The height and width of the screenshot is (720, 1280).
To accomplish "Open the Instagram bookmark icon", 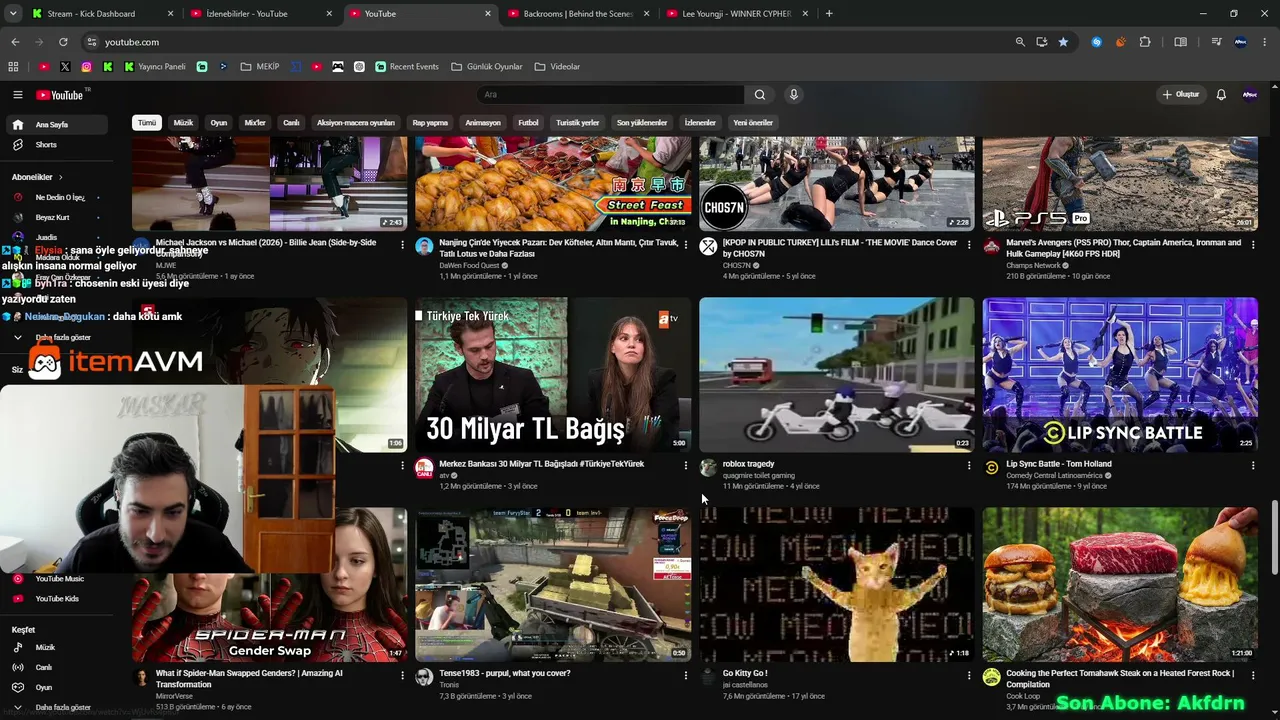I will 87,67.
